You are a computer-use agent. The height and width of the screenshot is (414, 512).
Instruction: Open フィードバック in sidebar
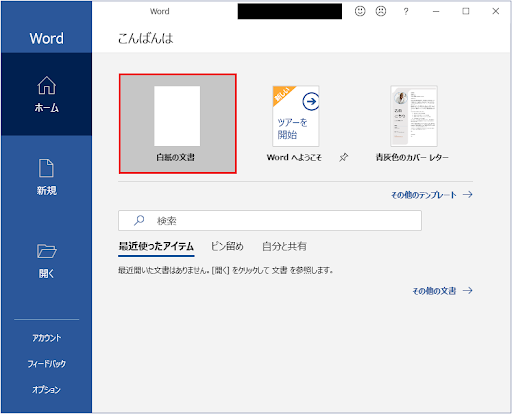pyautogui.click(x=47, y=364)
